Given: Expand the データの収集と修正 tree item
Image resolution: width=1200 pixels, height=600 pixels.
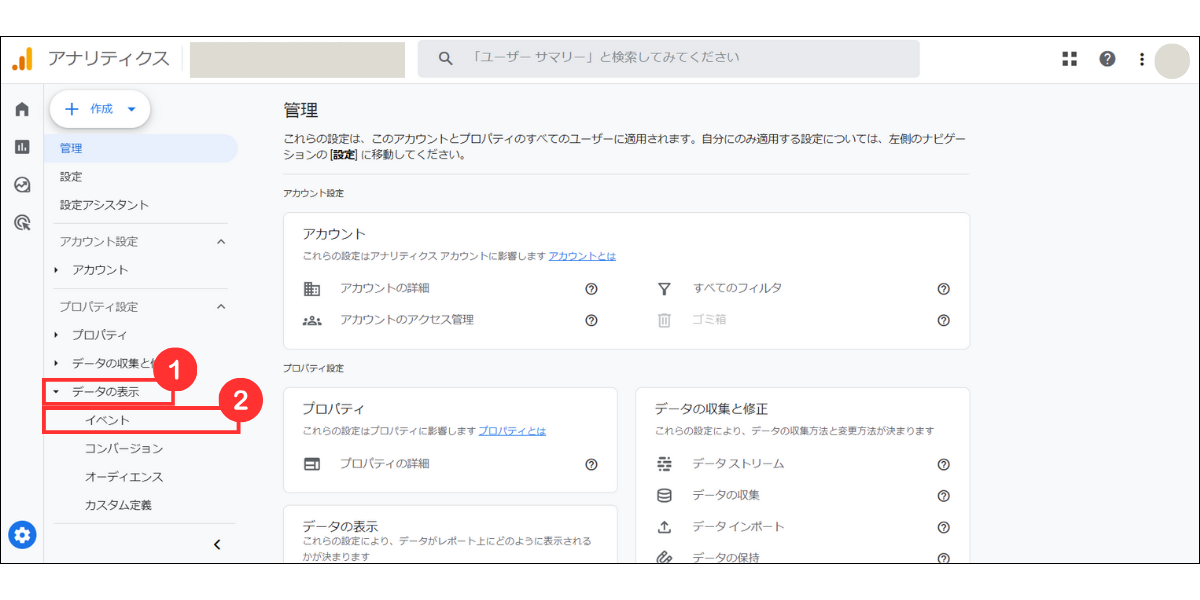Looking at the screenshot, I should point(56,363).
